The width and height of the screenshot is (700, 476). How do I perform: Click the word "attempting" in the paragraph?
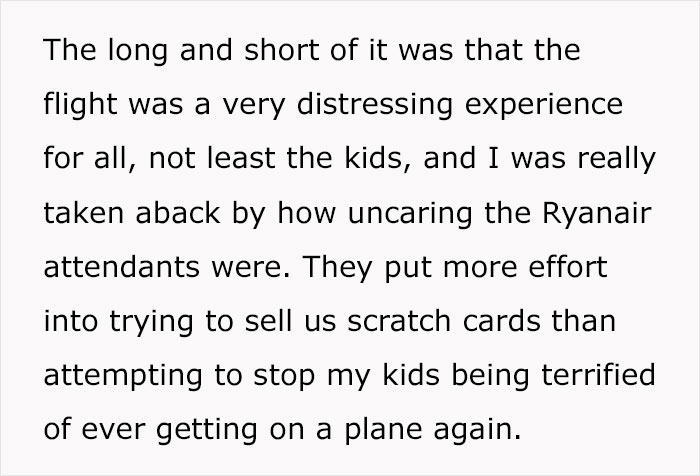pyautogui.click(x=123, y=376)
